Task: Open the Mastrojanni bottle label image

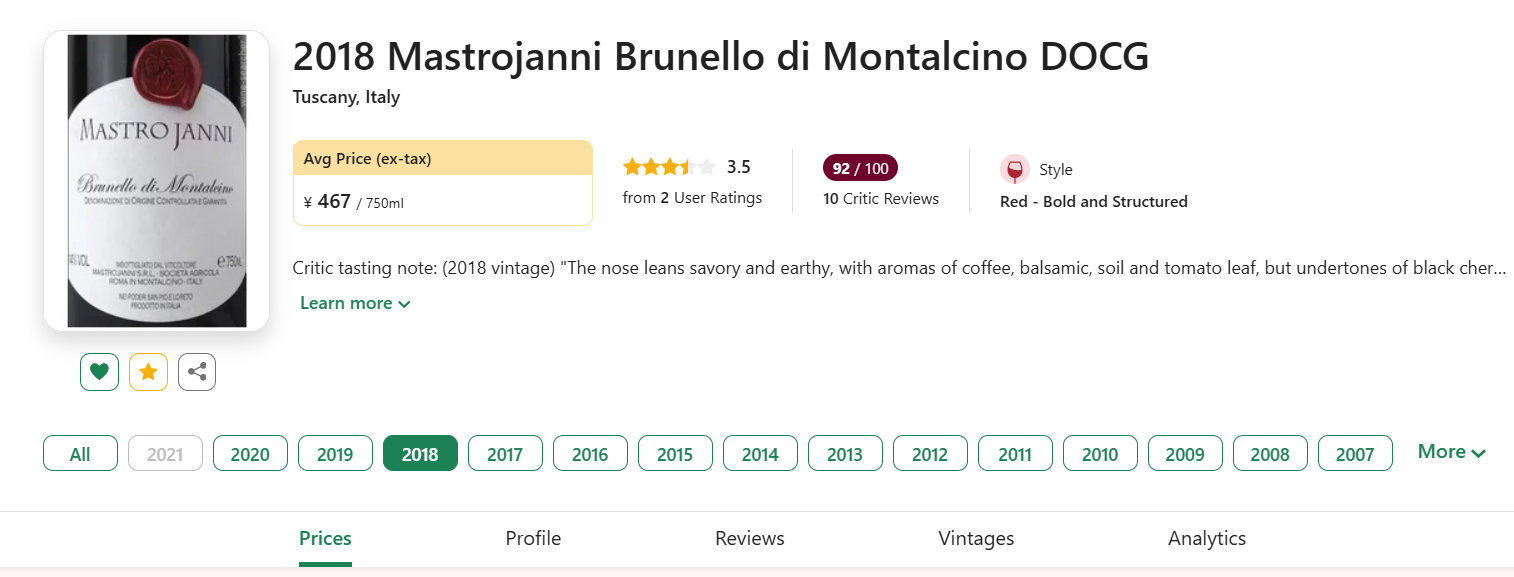Action: pos(157,181)
